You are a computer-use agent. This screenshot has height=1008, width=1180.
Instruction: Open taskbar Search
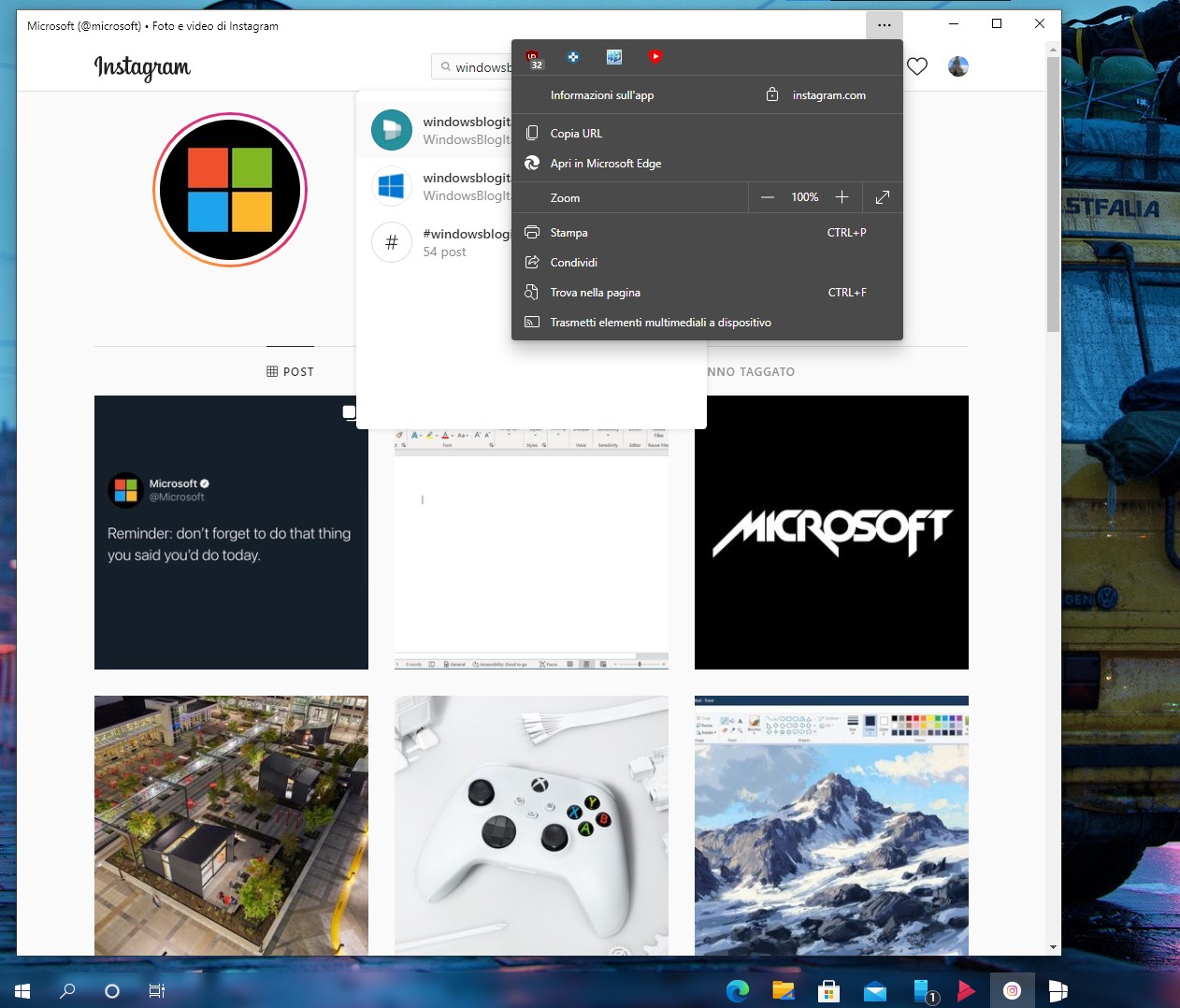[x=67, y=990]
